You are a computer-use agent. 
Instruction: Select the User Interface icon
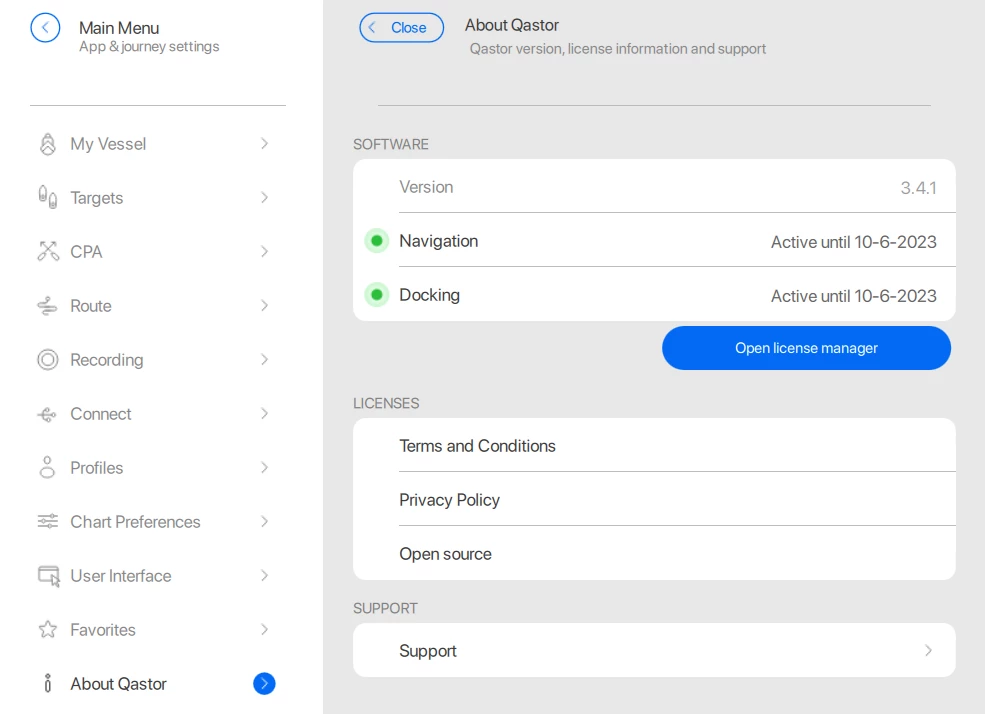[47, 575]
